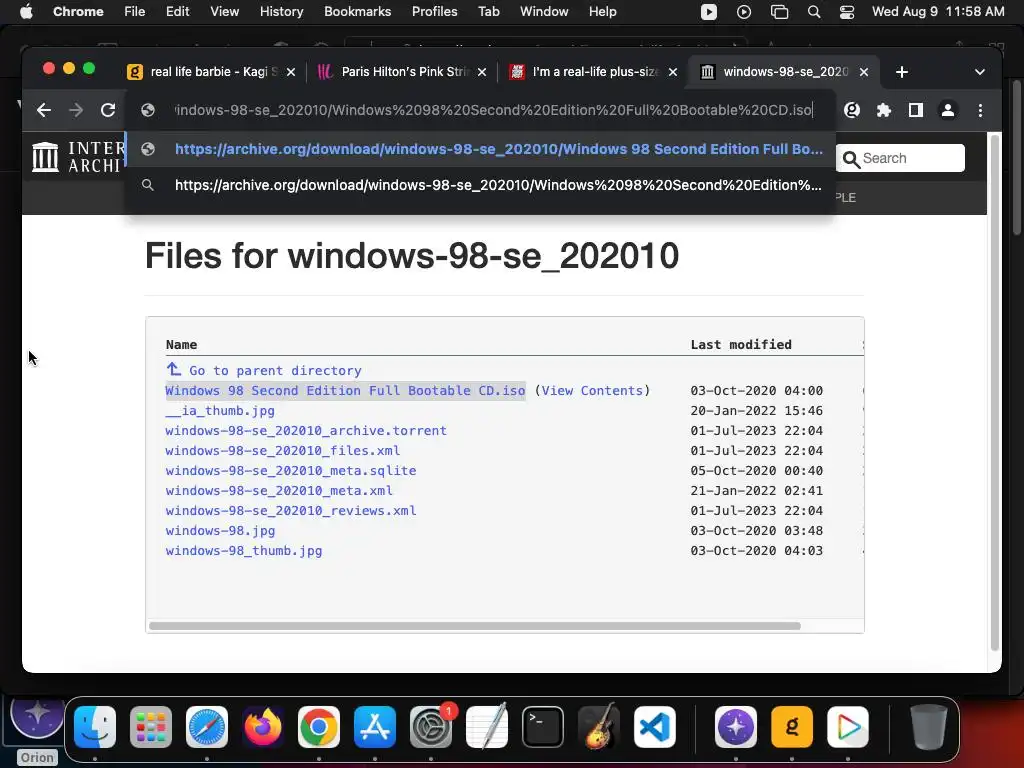Open Launchpad from the Dock
This screenshot has width=1024, height=768.
click(x=151, y=727)
